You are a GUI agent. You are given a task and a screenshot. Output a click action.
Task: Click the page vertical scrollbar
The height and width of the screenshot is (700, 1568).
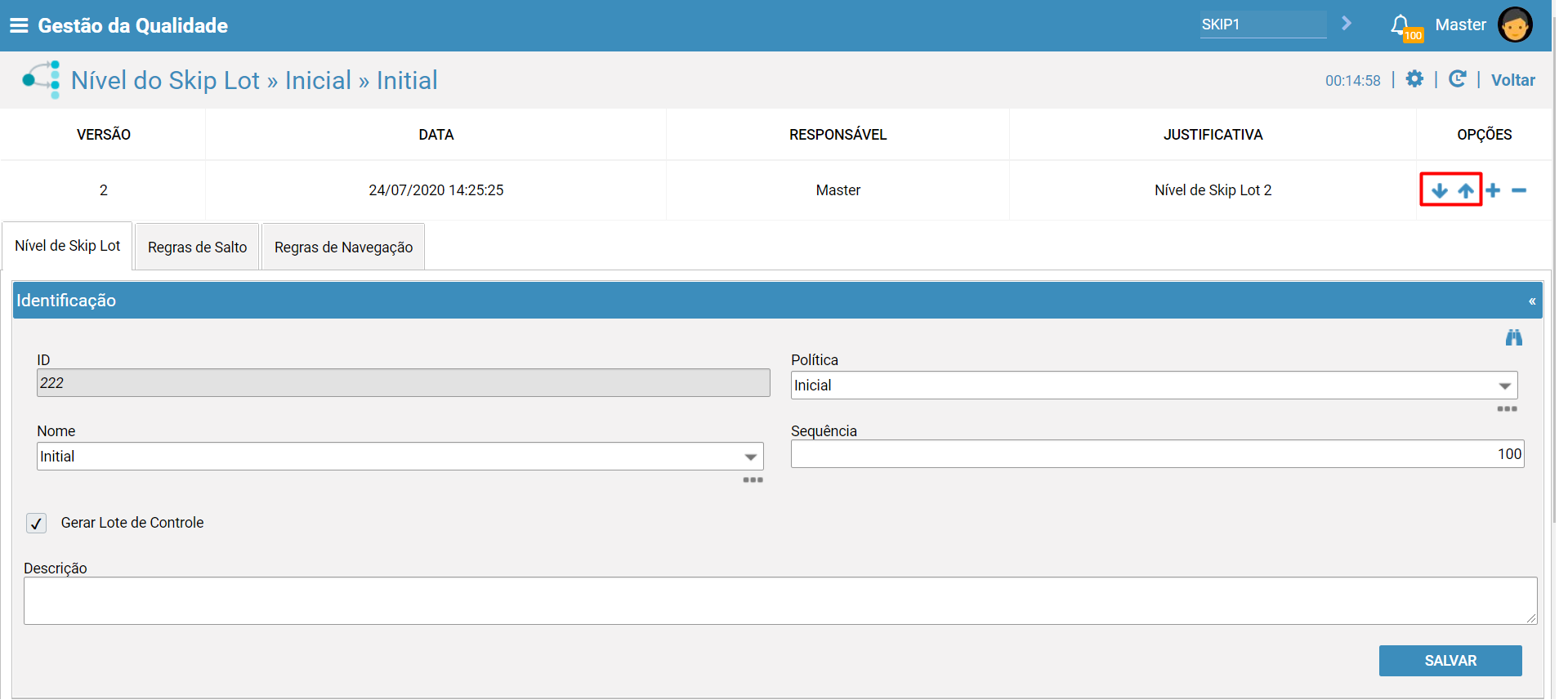(1555, 270)
